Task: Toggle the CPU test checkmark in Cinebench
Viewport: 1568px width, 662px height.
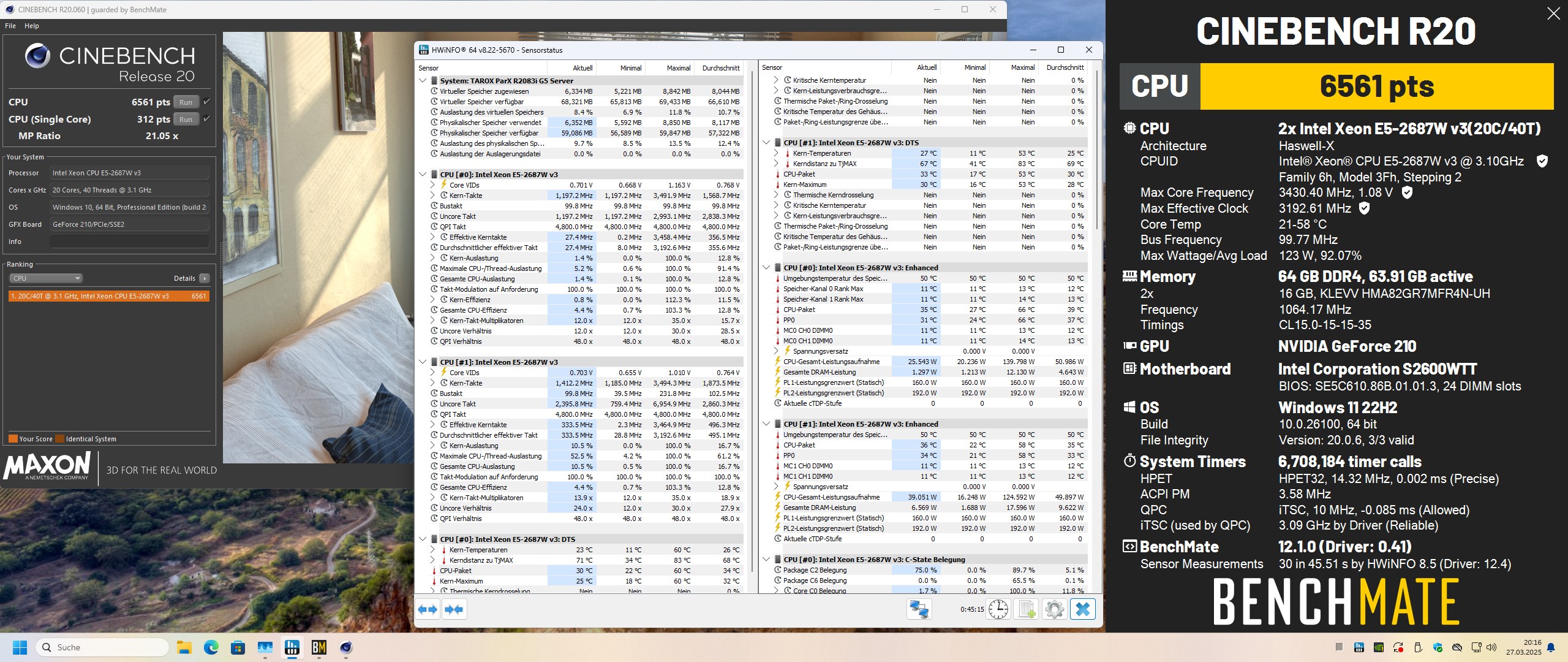Action: 206,102
